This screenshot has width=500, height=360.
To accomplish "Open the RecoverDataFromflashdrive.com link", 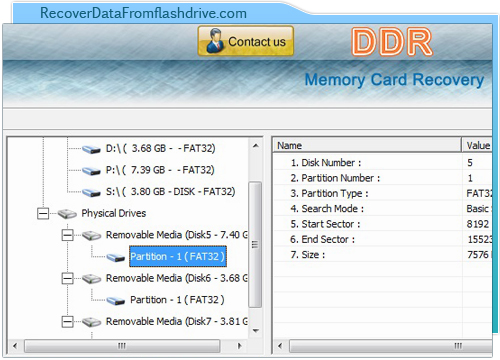I will (x=143, y=13).
